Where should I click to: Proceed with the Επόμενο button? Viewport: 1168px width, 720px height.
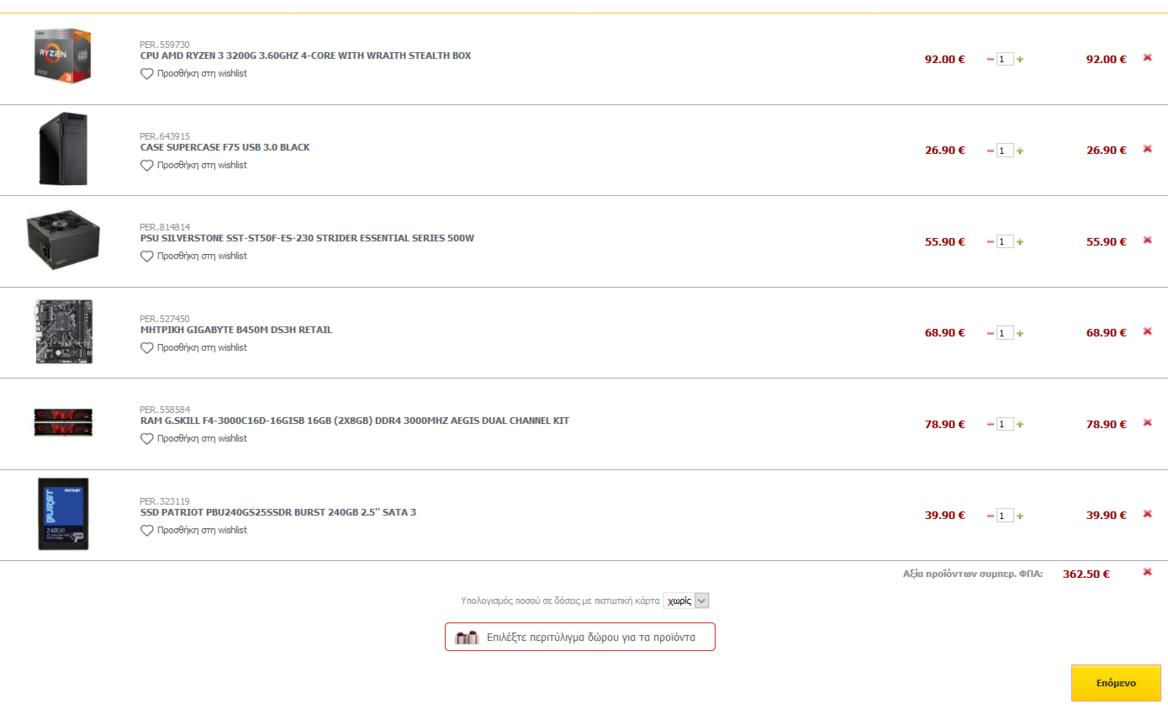[x=1116, y=683]
